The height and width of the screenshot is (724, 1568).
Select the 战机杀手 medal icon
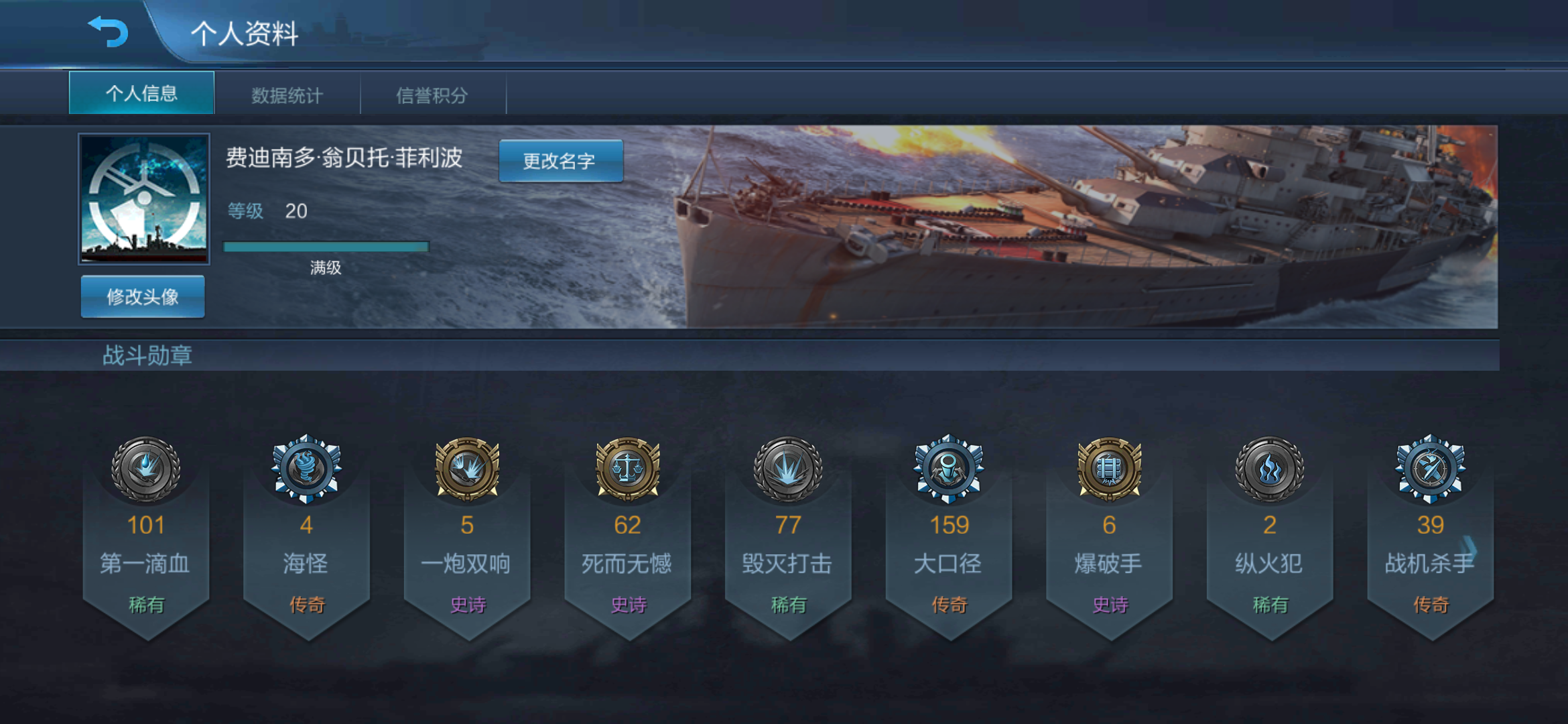[x=1431, y=469]
